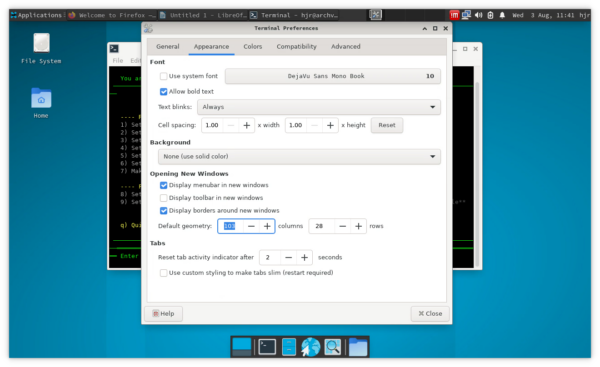Select the File System desktop icon
Image resolution: width=600 pixels, height=367 pixels.
point(41,49)
